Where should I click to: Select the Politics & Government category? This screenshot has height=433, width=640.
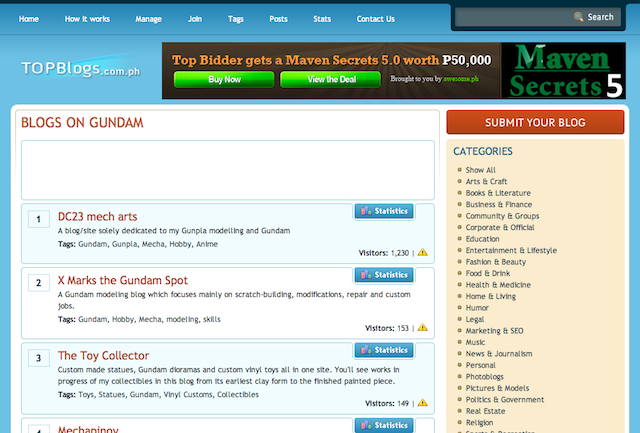(x=505, y=400)
